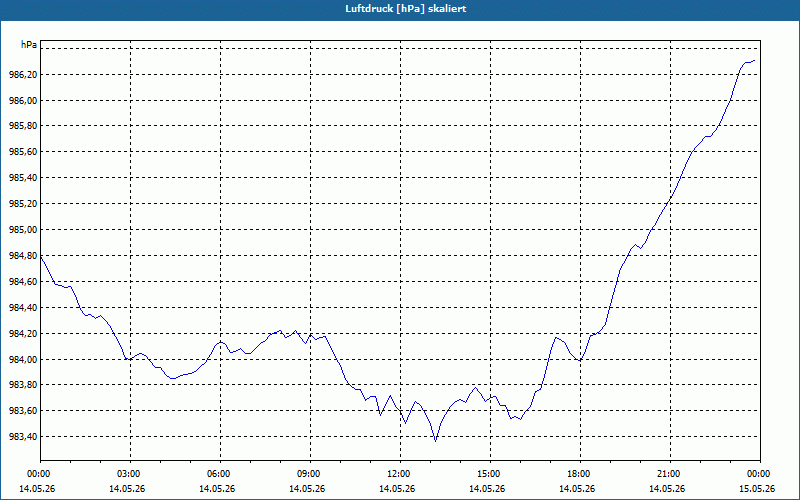Choose the 984,20 y-axis label
800x500 pixels.
(23, 334)
